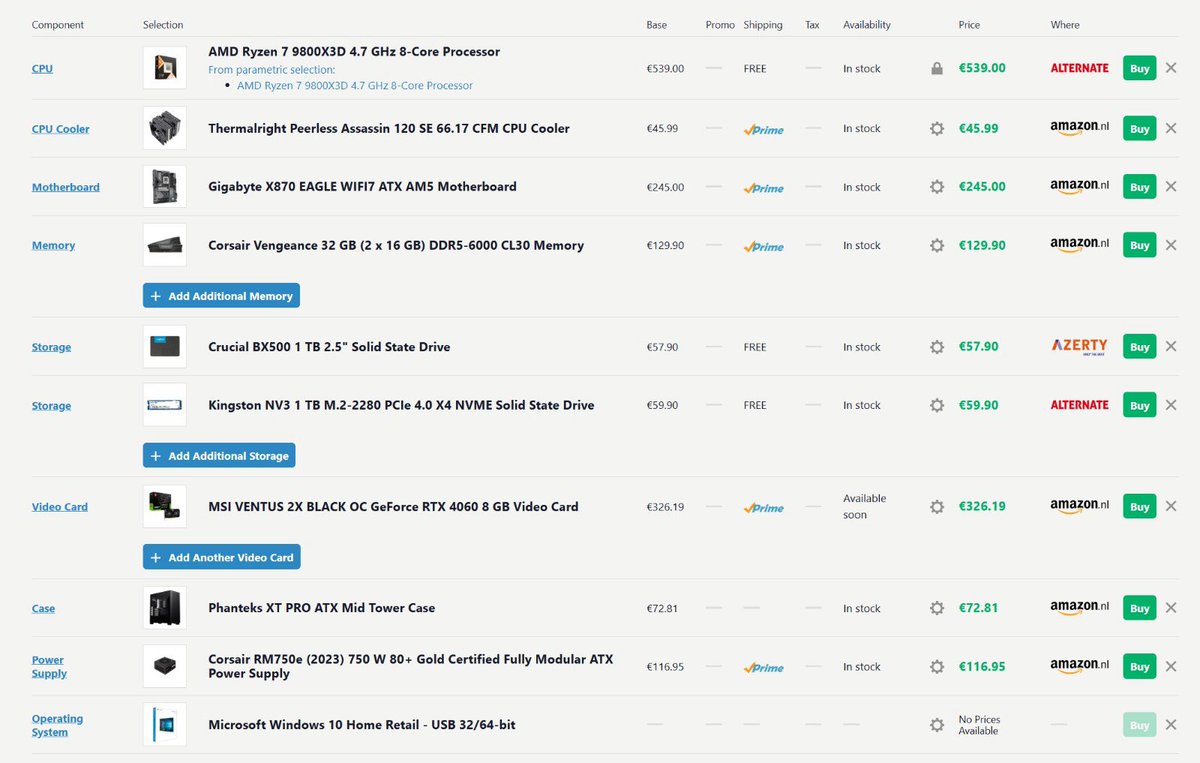This screenshot has height=763, width=1200.
Task: Click amazon.nl logo on CPU Cooler row
Action: (x=1080, y=129)
